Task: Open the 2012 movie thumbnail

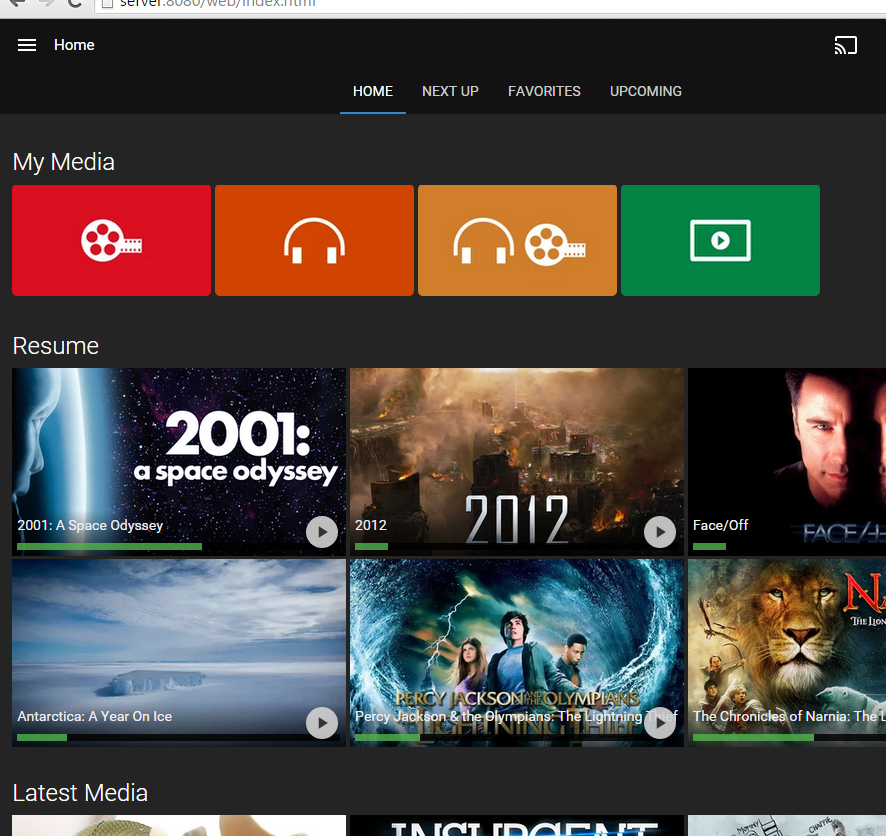Action: pyautogui.click(x=516, y=461)
